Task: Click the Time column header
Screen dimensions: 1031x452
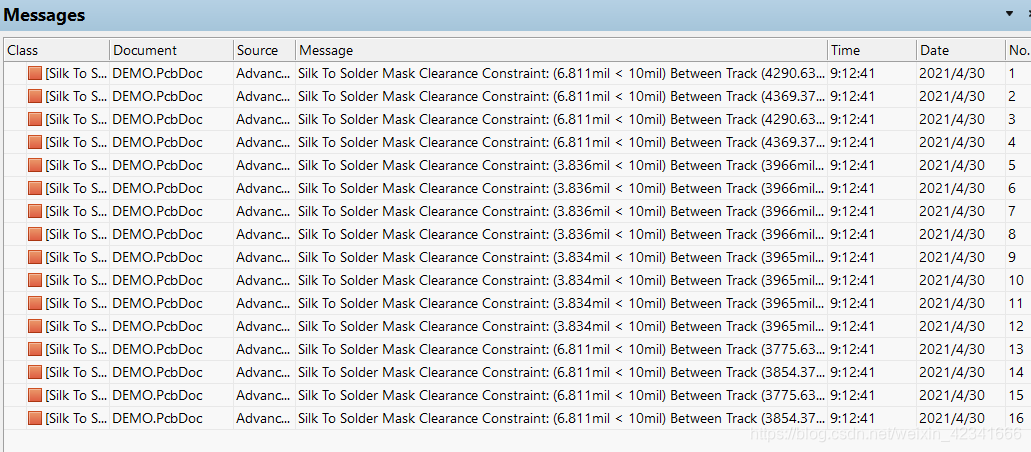Action: tap(870, 50)
